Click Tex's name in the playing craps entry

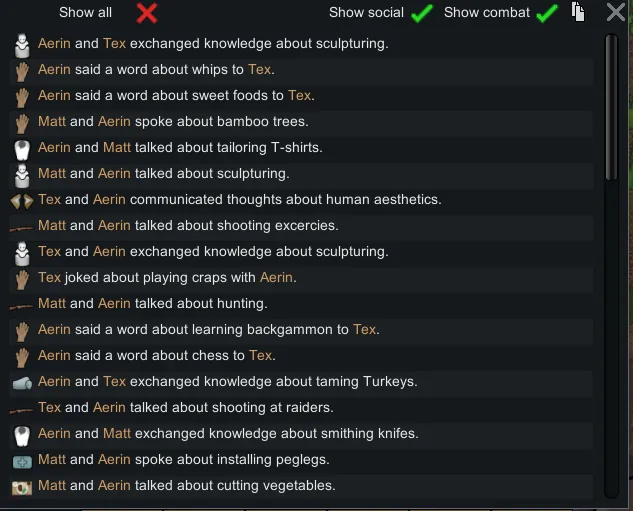click(49, 277)
